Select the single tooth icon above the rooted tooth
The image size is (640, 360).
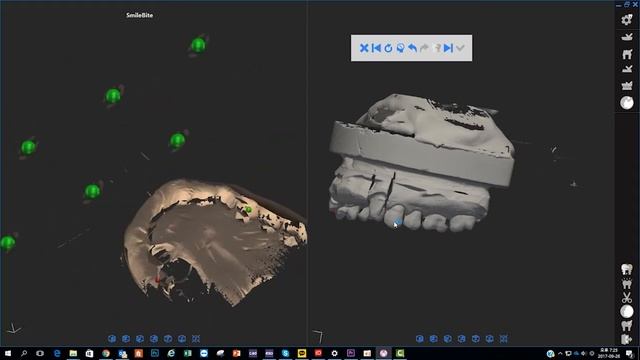[627, 269]
